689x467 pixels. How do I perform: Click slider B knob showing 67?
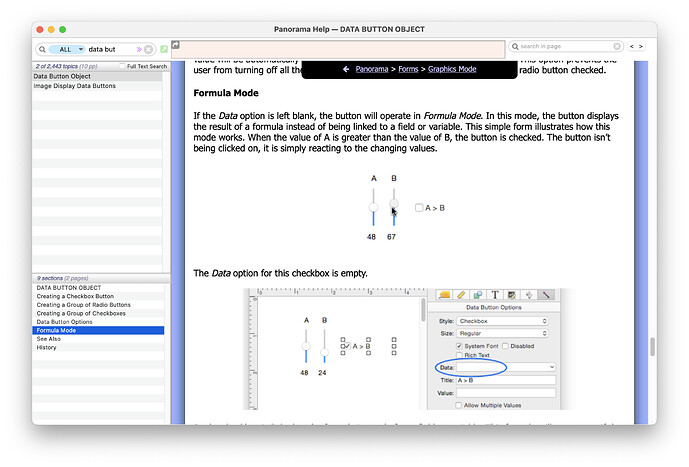pos(394,203)
